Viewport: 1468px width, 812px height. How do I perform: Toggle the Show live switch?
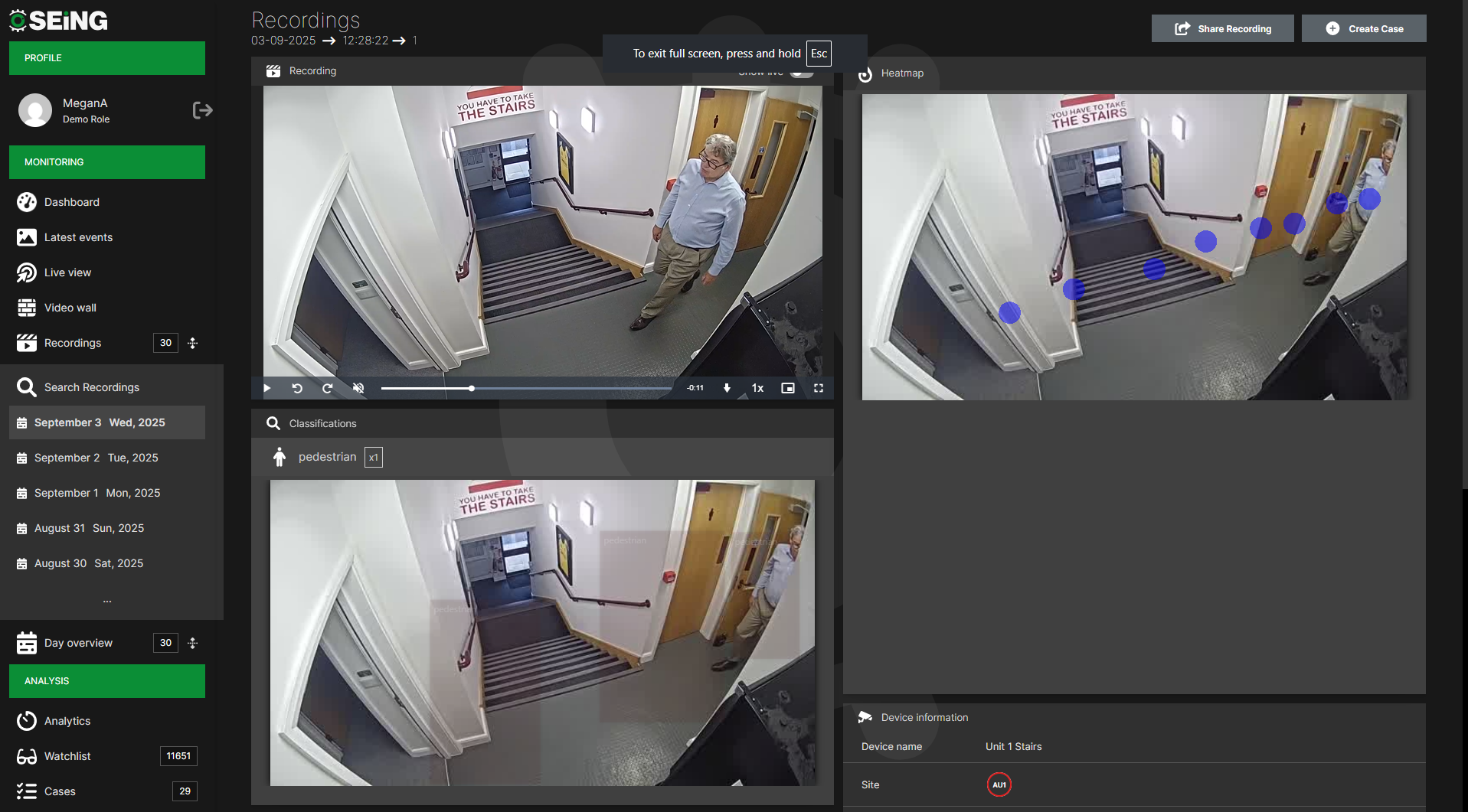tap(799, 71)
